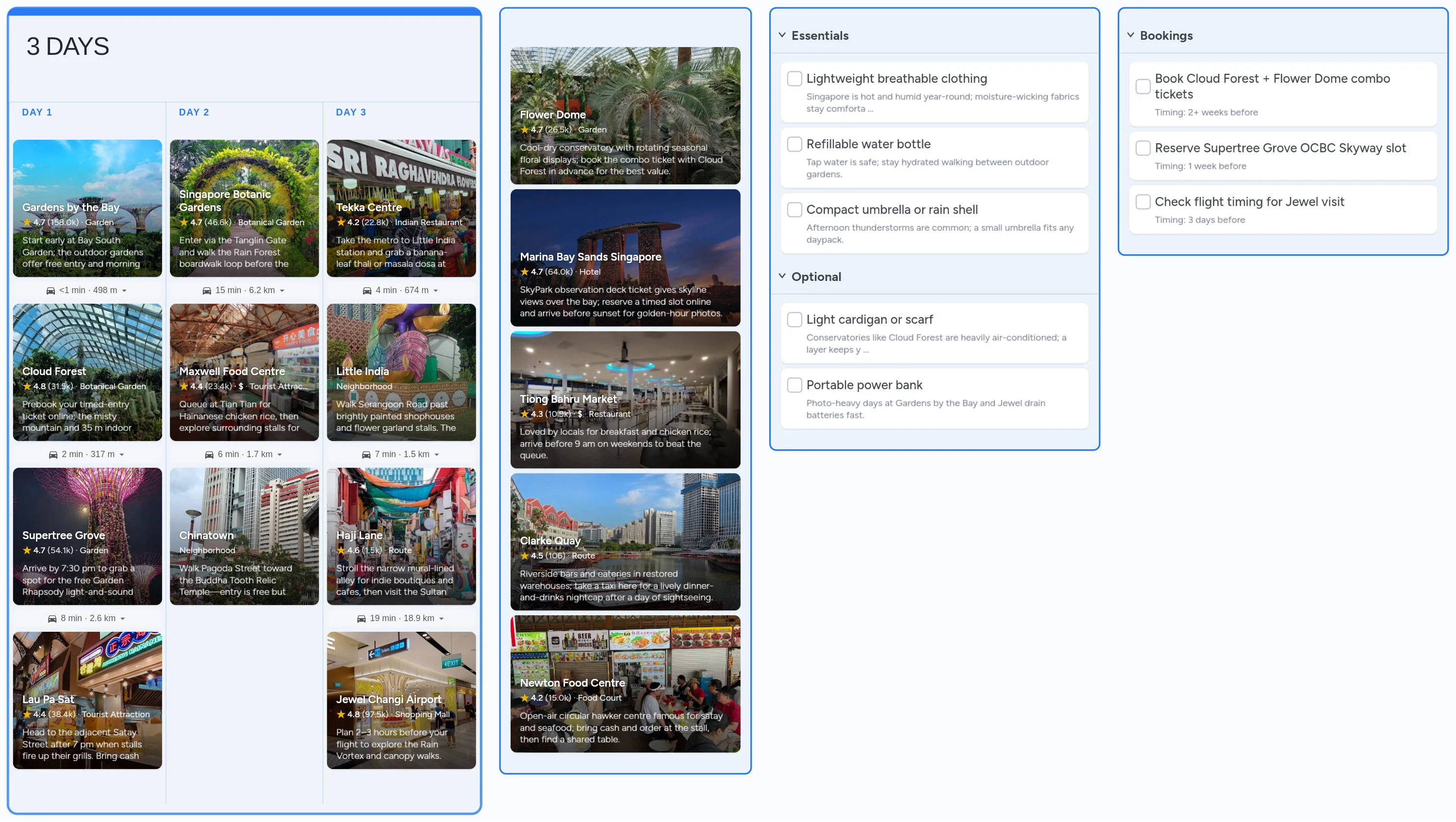Click the Optional section heading
The height and width of the screenshot is (822, 1456).
tap(816, 277)
